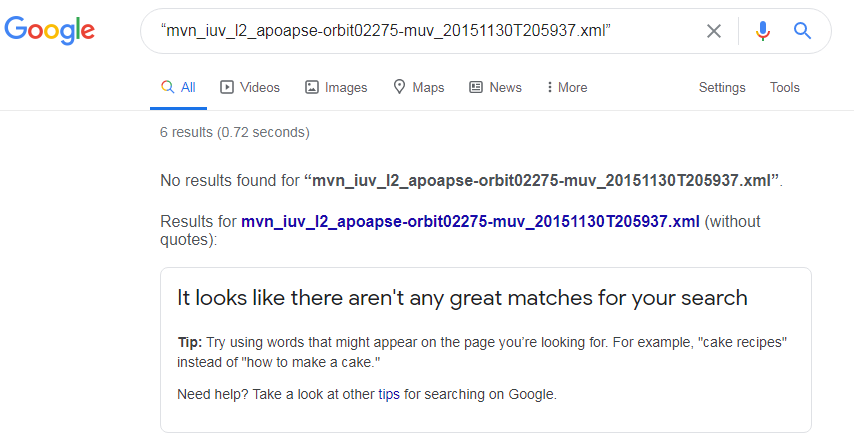Click the News newspaper icon
Screen dimensions: 854x443
point(476,87)
